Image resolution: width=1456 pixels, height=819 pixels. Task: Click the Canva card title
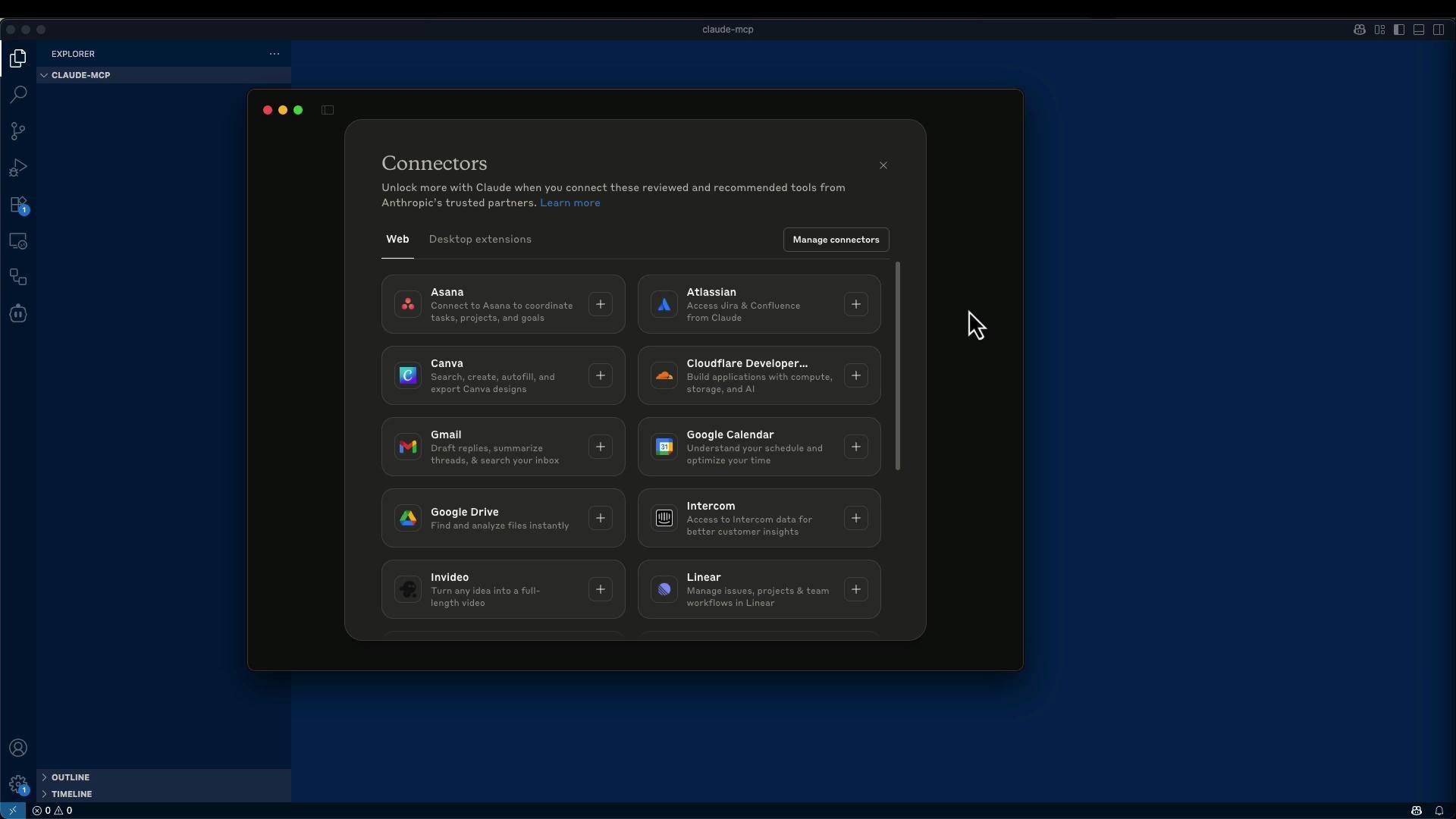coord(447,363)
